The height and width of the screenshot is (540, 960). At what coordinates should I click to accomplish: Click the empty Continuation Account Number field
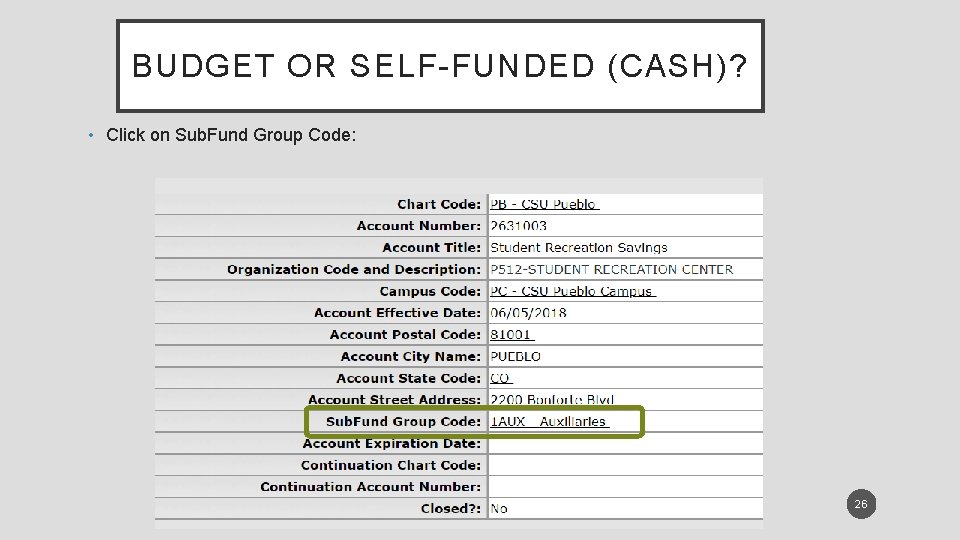(x=624, y=487)
